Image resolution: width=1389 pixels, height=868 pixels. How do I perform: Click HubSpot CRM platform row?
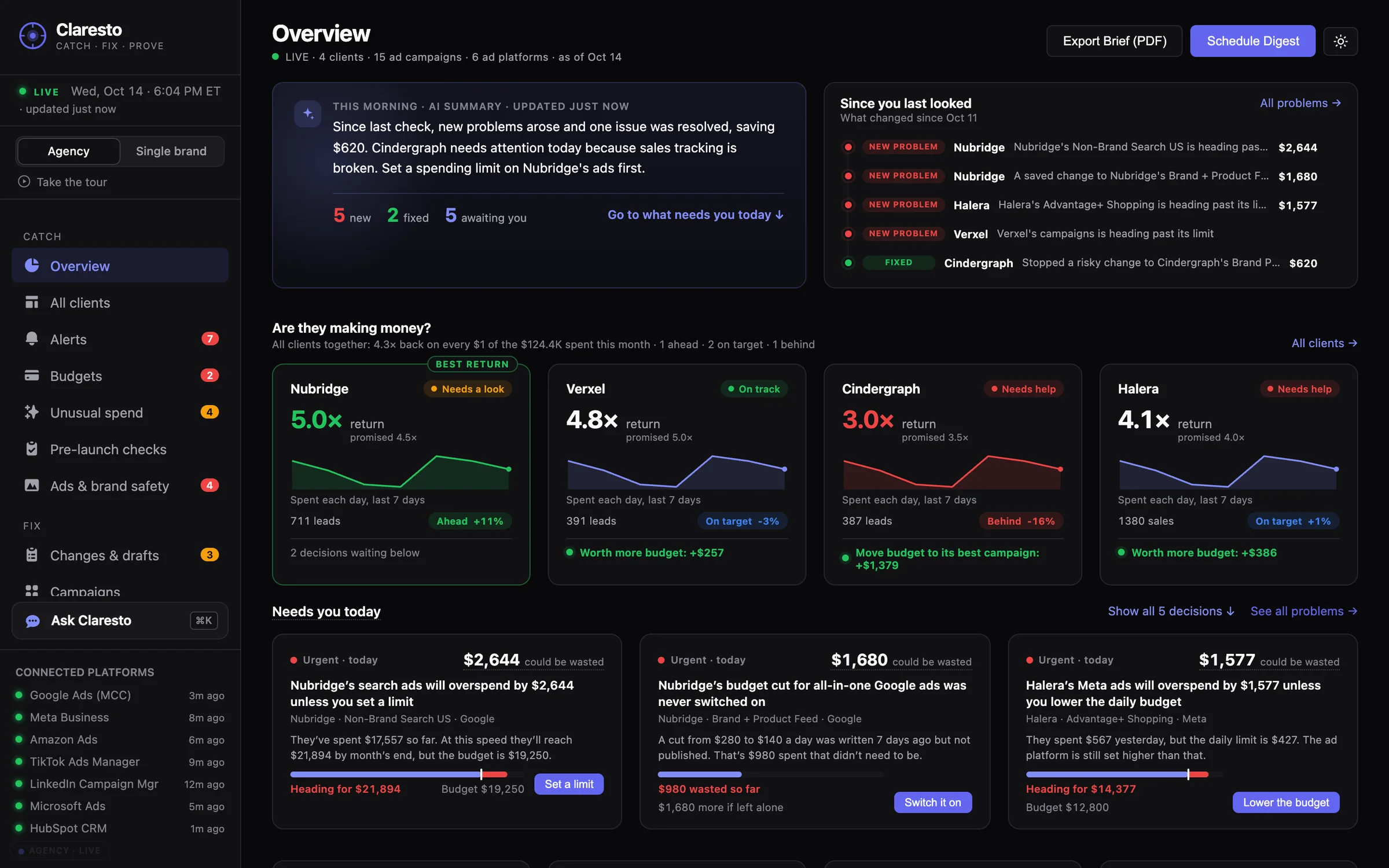coord(120,828)
